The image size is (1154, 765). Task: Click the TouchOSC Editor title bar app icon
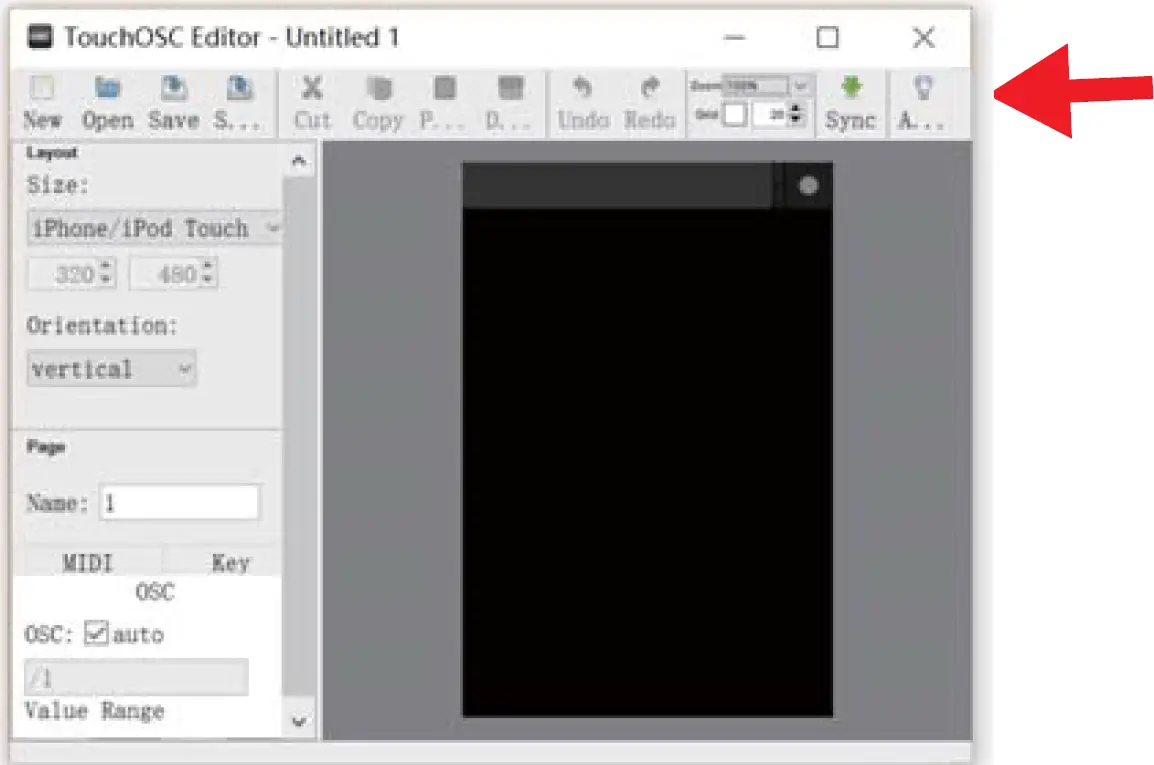(x=40, y=37)
